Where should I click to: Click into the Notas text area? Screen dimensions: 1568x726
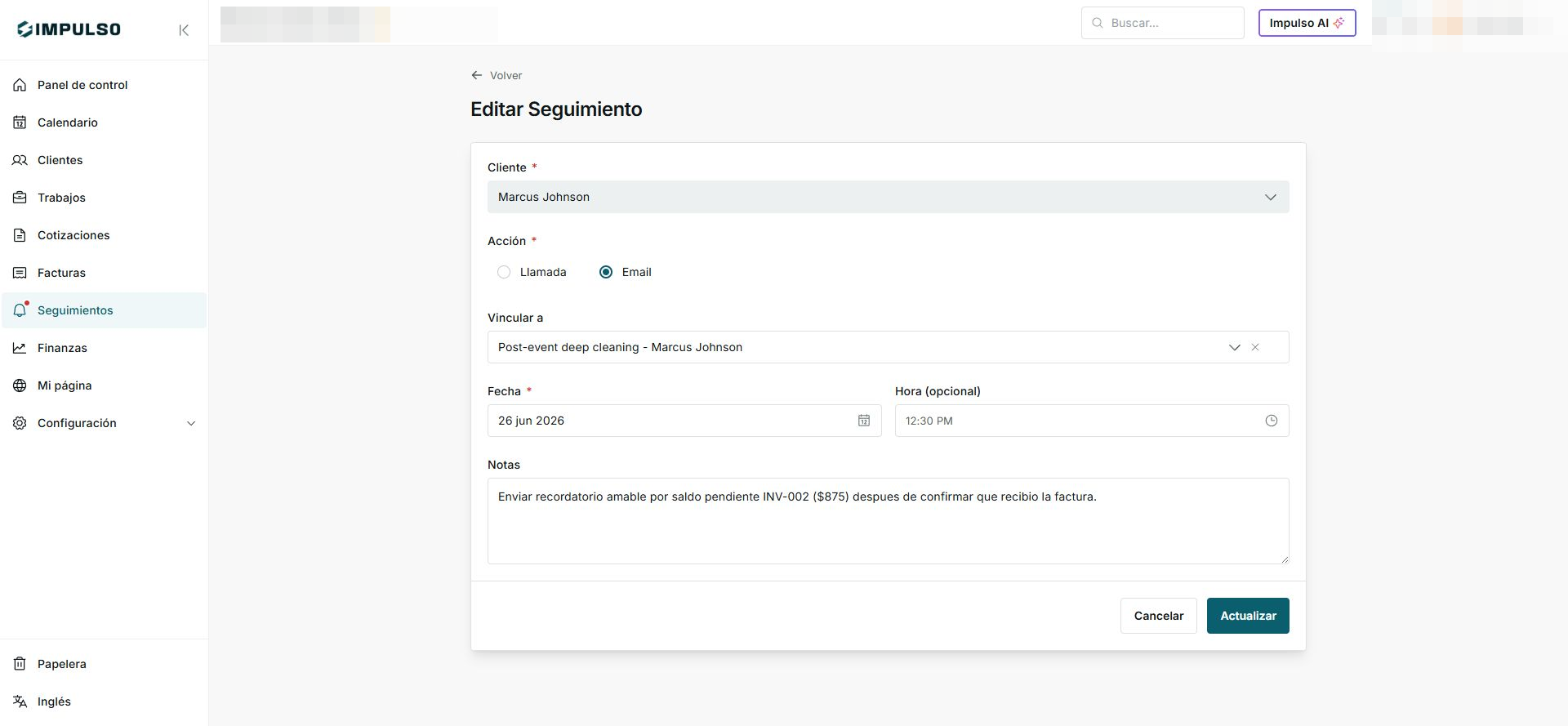coord(888,521)
